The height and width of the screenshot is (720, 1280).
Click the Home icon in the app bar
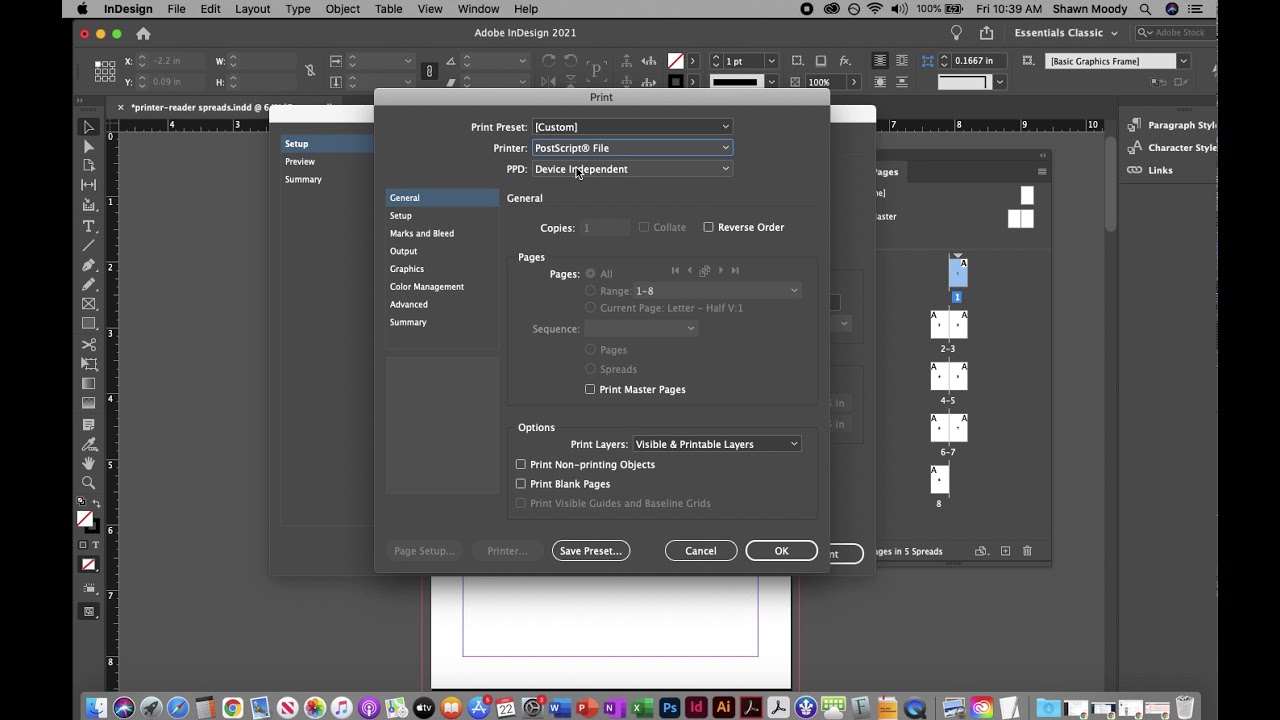click(x=143, y=33)
